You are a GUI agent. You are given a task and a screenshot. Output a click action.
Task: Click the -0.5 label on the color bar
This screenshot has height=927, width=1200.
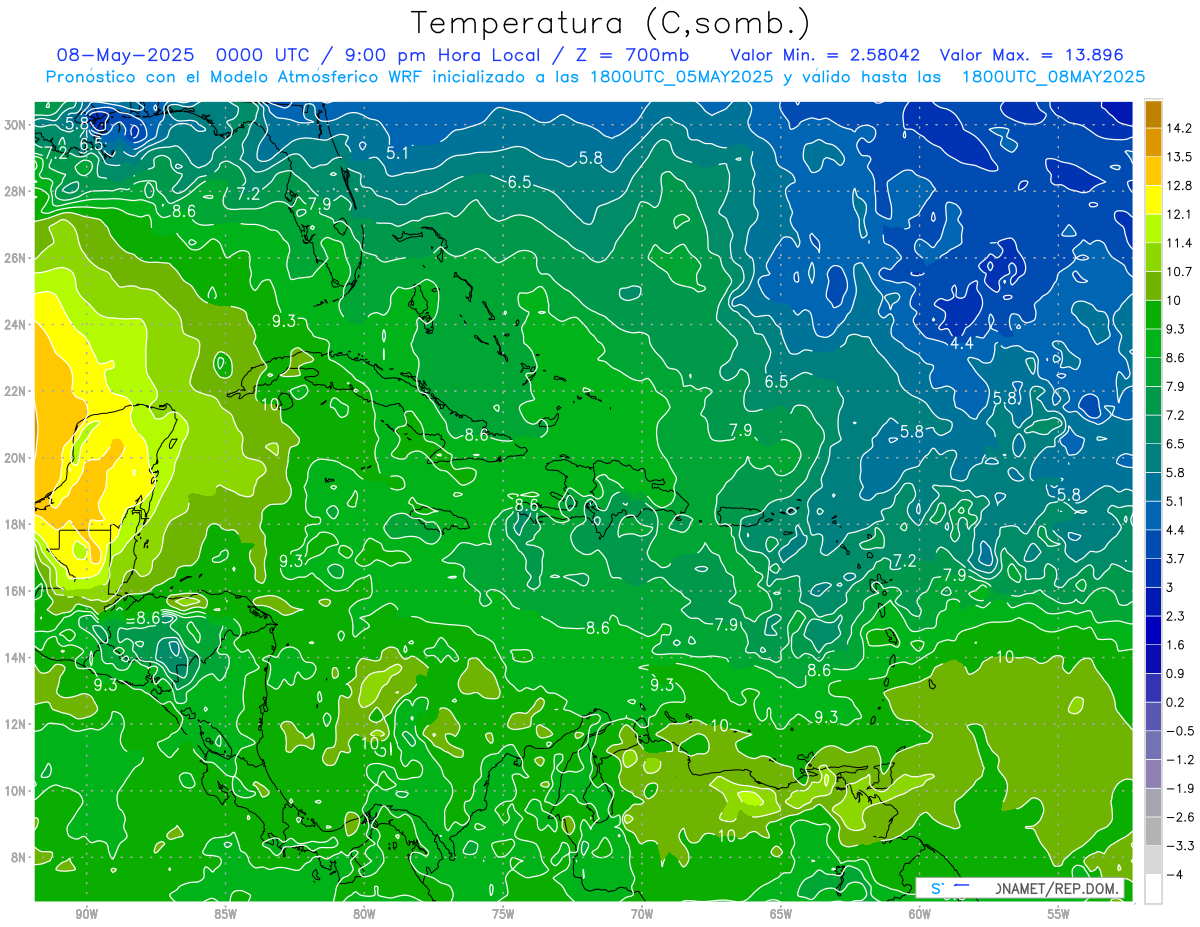point(1180,731)
